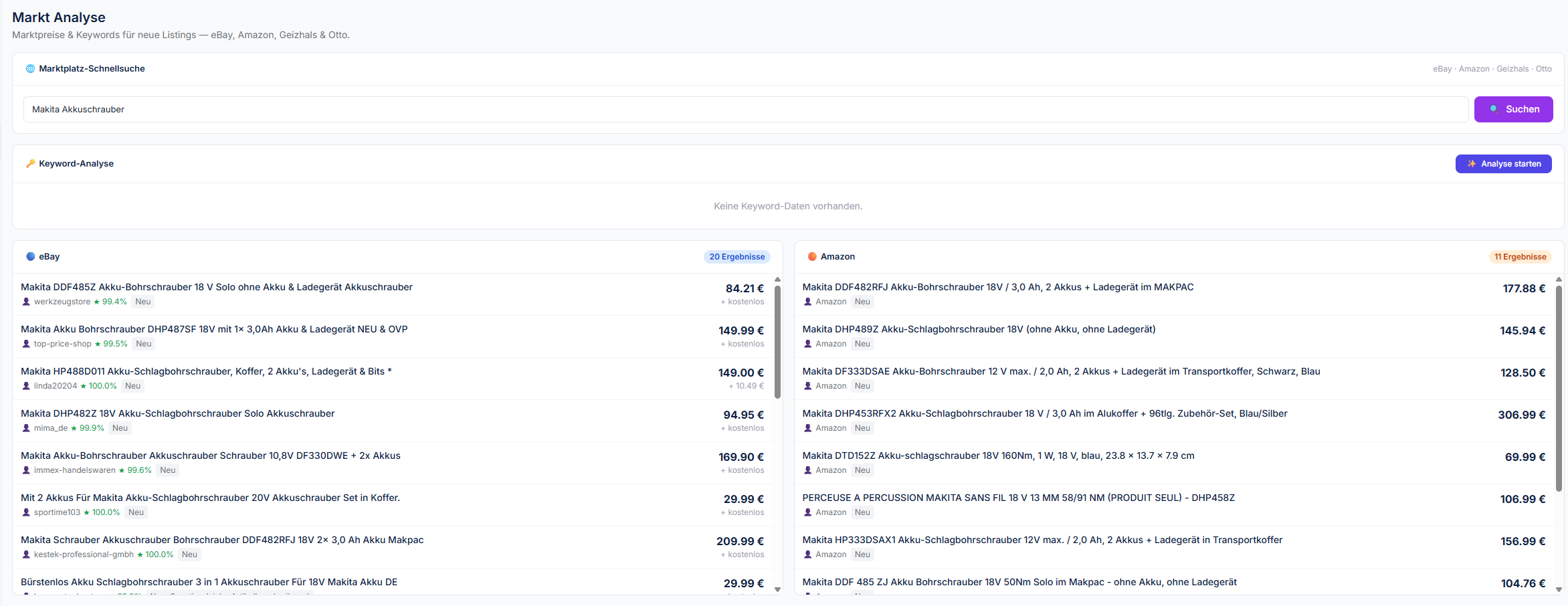This screenshot has width=1568, height=606.
Task: Open eBay listing 'Makita Akku Bohrschrauber DHP487SF'
Action: tap(214, 329)
